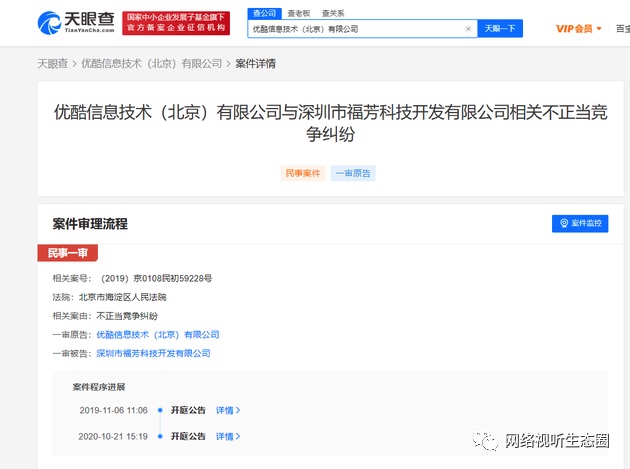Clear the search box with the X icon
This screenshot has height=469, width=630.
(x=468, y=29)
